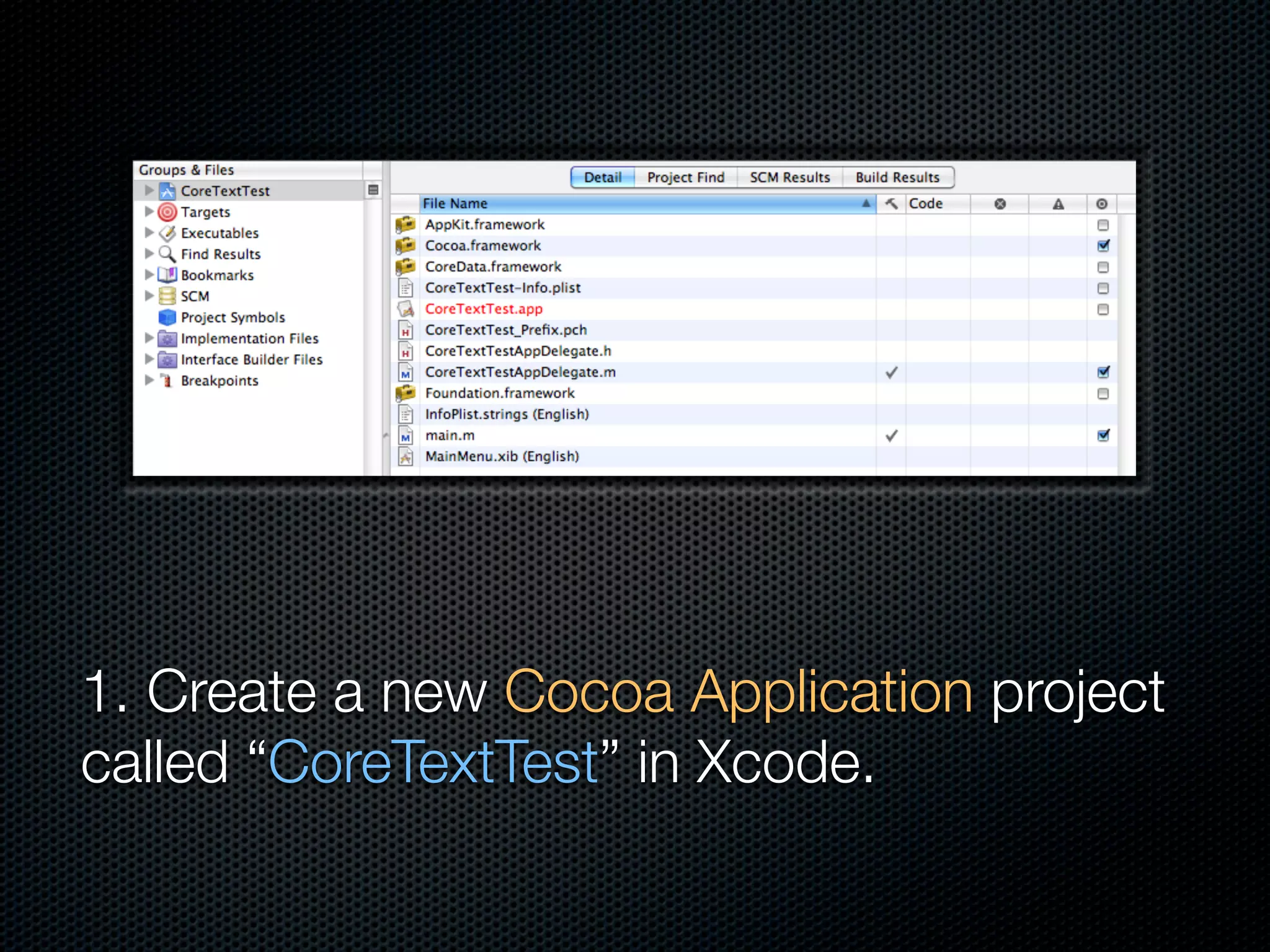Click the warnings triangle column header
The height and width of the screenshot is (952, 1270).
pos(1058,204)
